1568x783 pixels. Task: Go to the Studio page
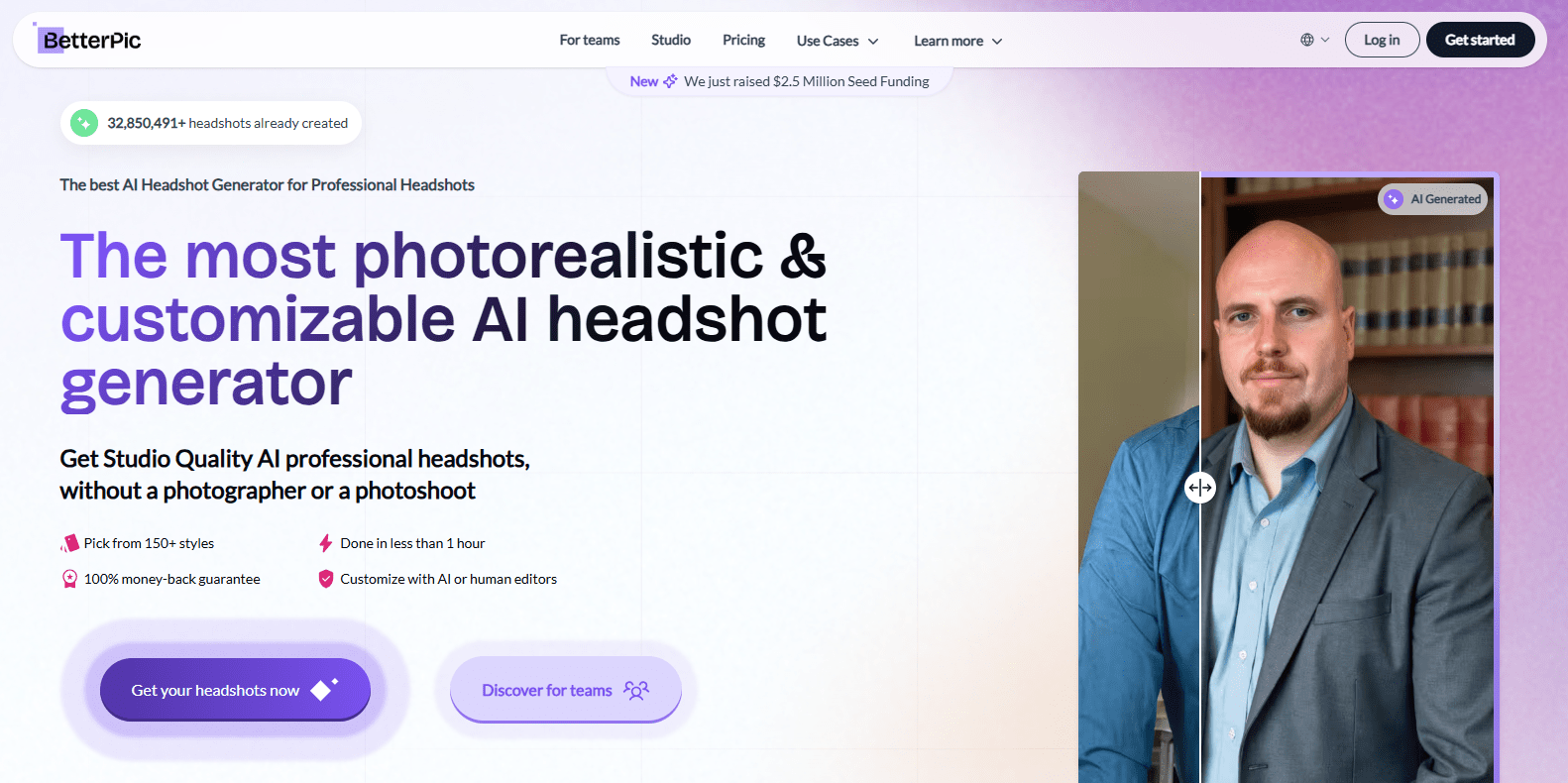click(670, 40)
